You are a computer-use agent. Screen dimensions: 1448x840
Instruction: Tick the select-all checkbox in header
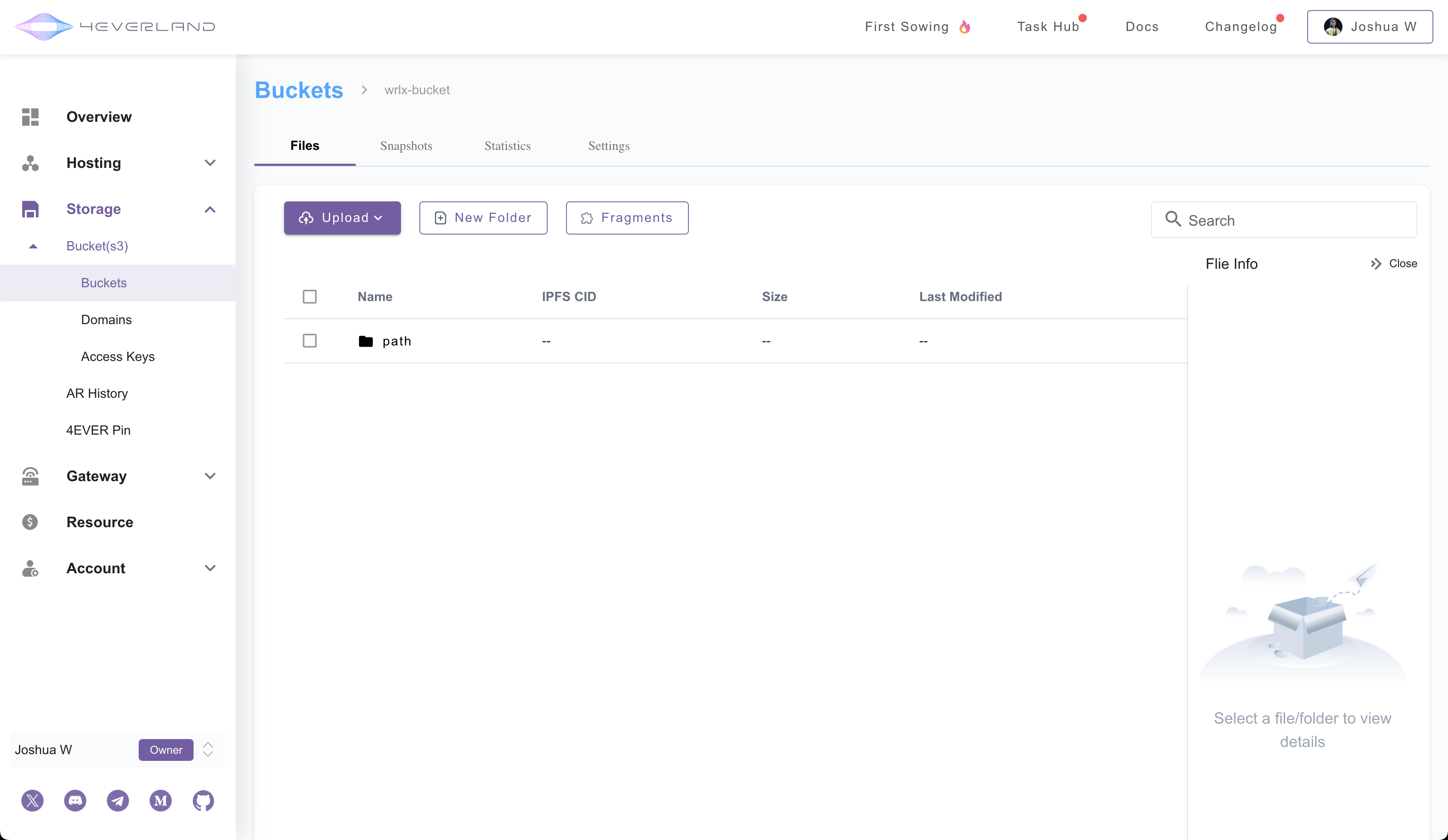(310, 297)
